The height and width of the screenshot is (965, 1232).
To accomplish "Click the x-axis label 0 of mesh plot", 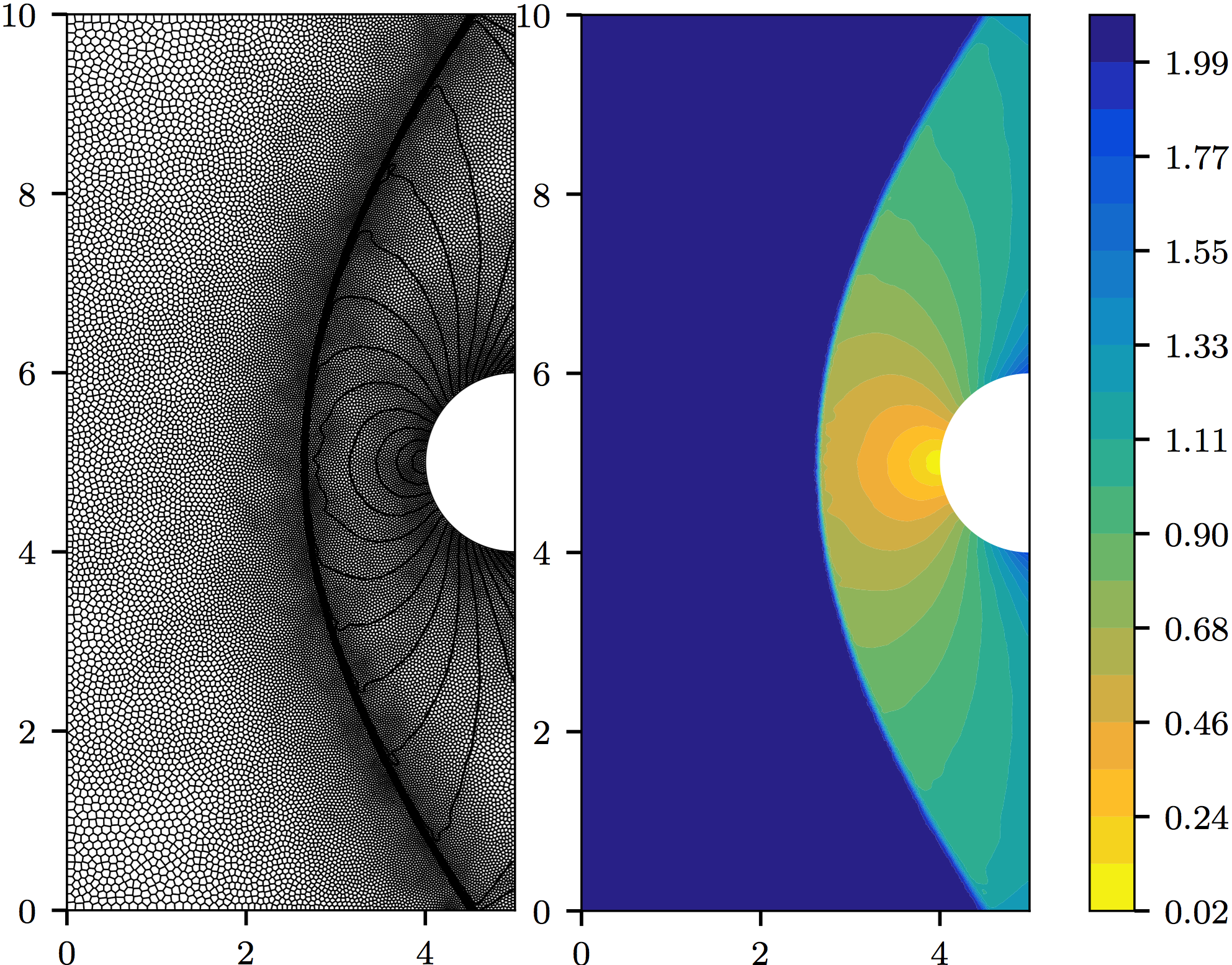I will point(67,953).
